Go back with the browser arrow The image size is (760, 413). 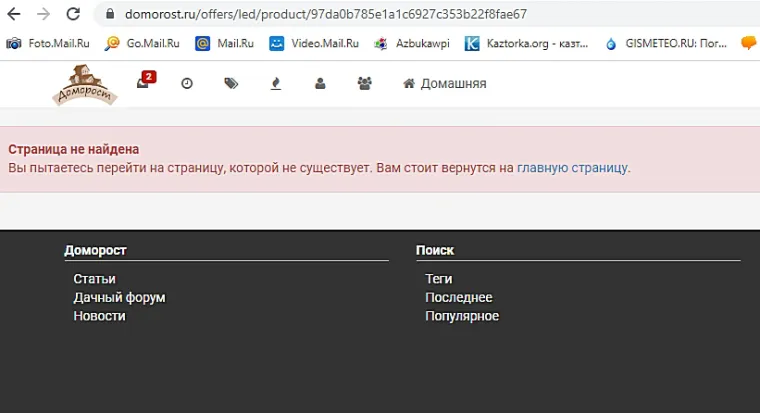point(14,15)
